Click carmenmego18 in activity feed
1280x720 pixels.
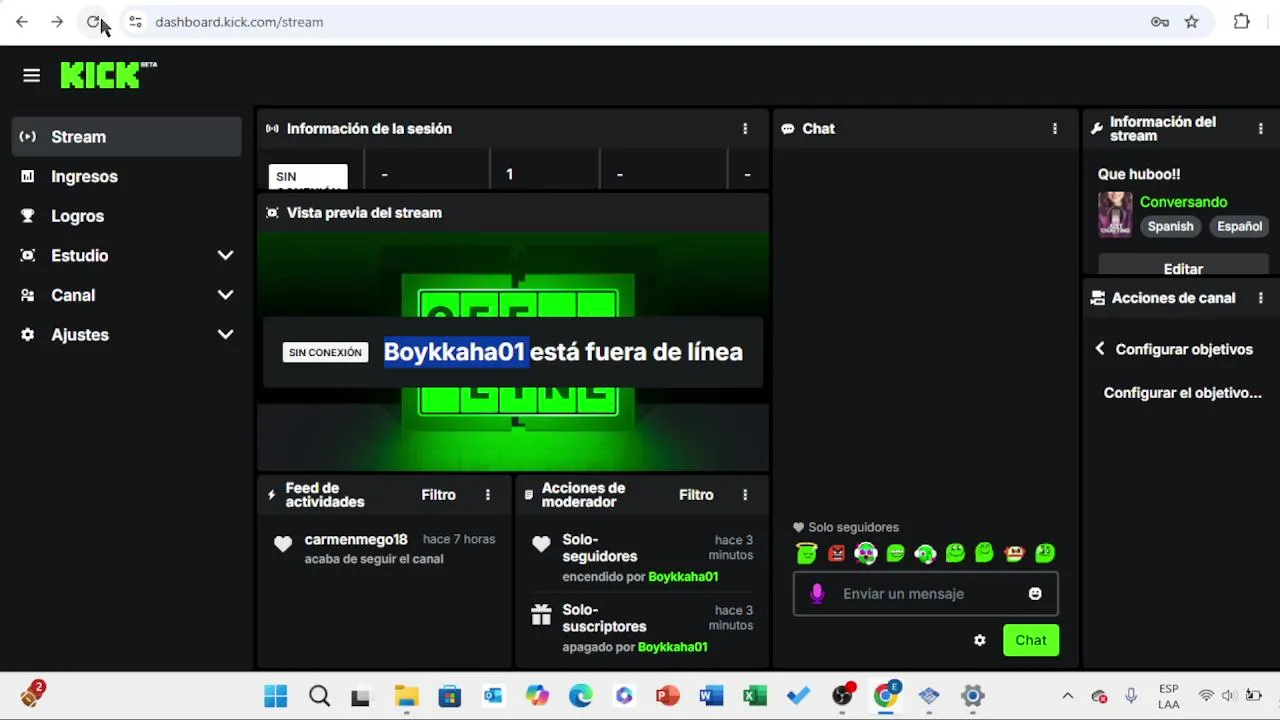[x=356, y=539]
